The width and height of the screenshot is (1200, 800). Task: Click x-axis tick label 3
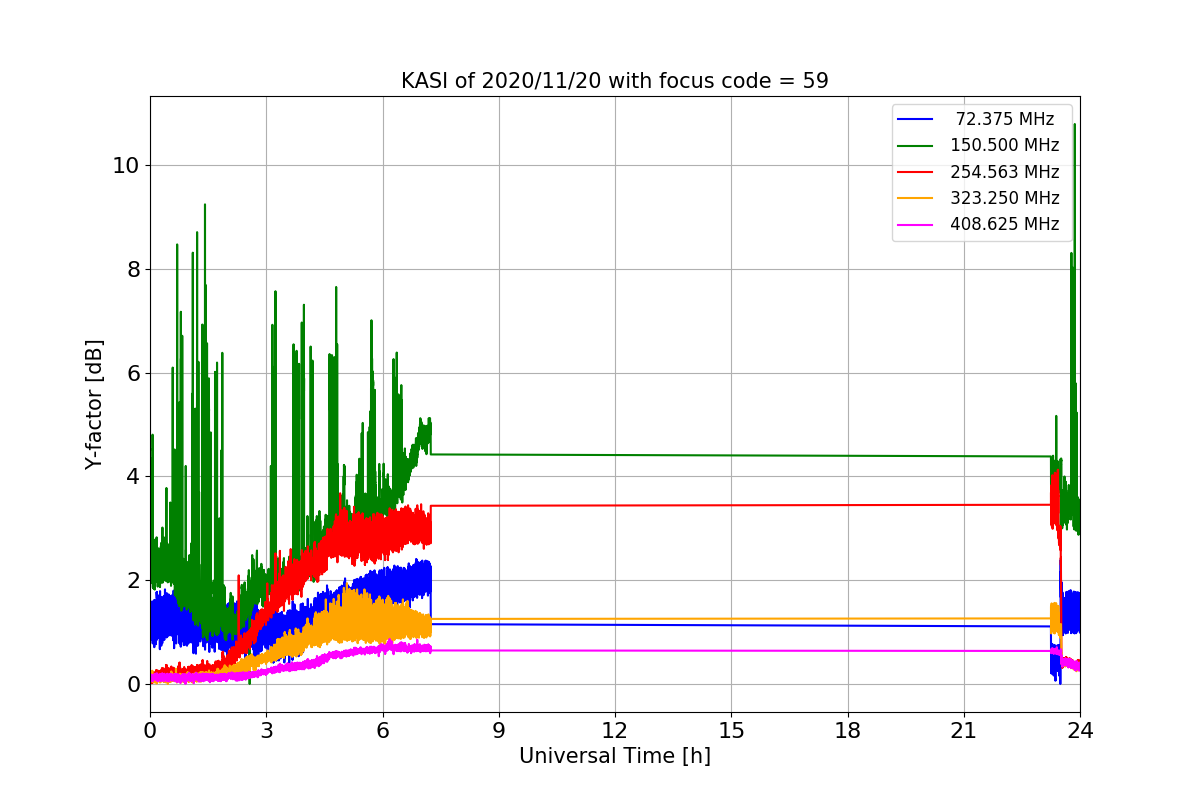[x=266, y=730]
